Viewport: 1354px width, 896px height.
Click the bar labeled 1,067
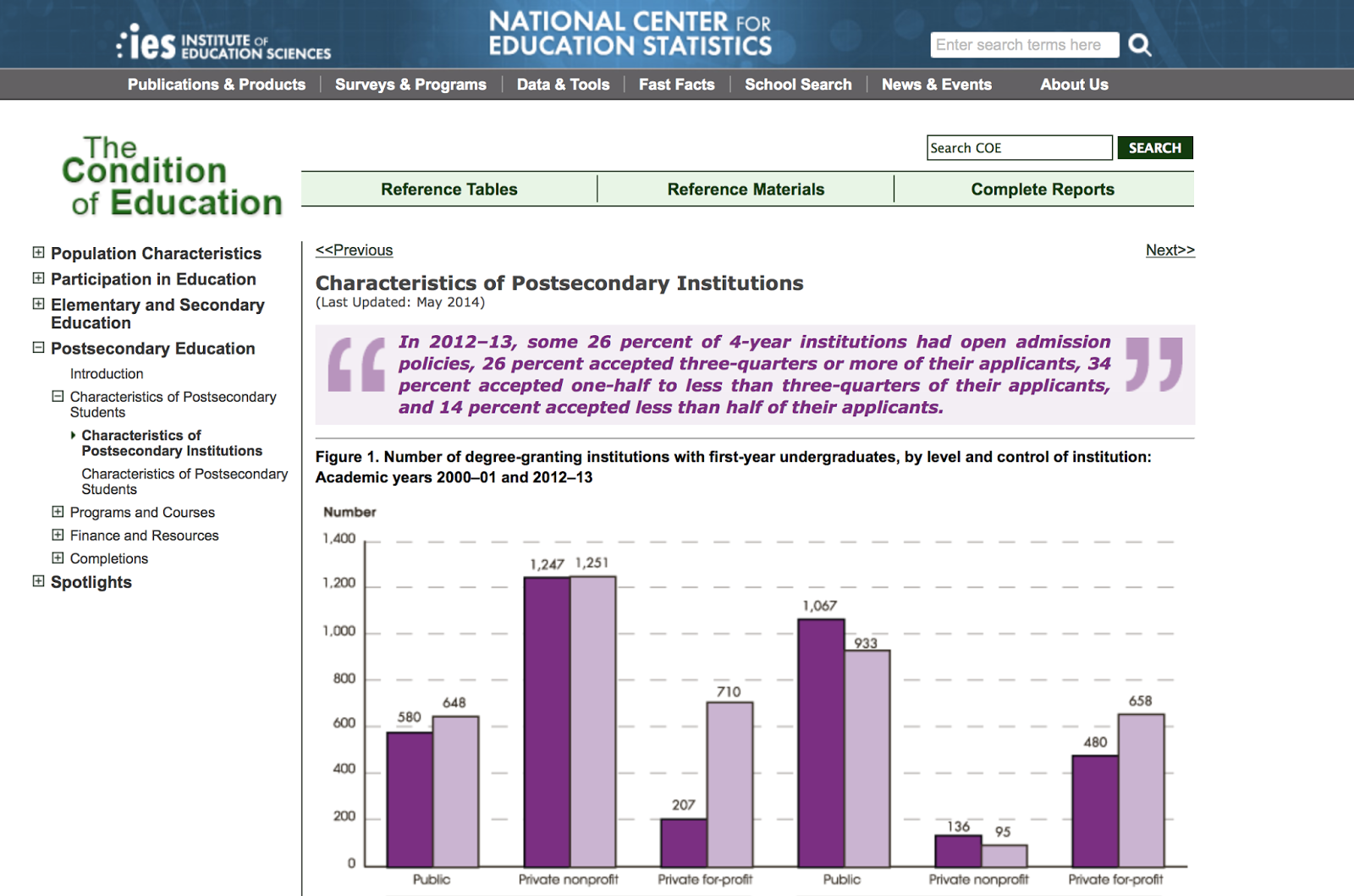(x=821, y=743)
